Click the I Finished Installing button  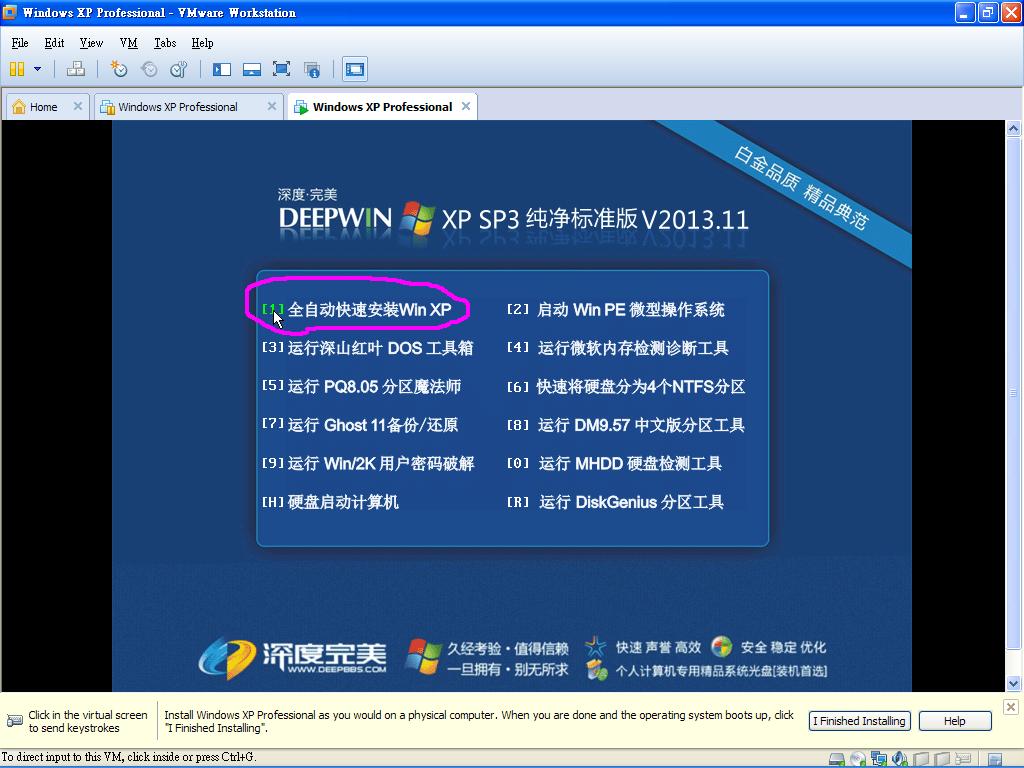(x=859, y=721)
